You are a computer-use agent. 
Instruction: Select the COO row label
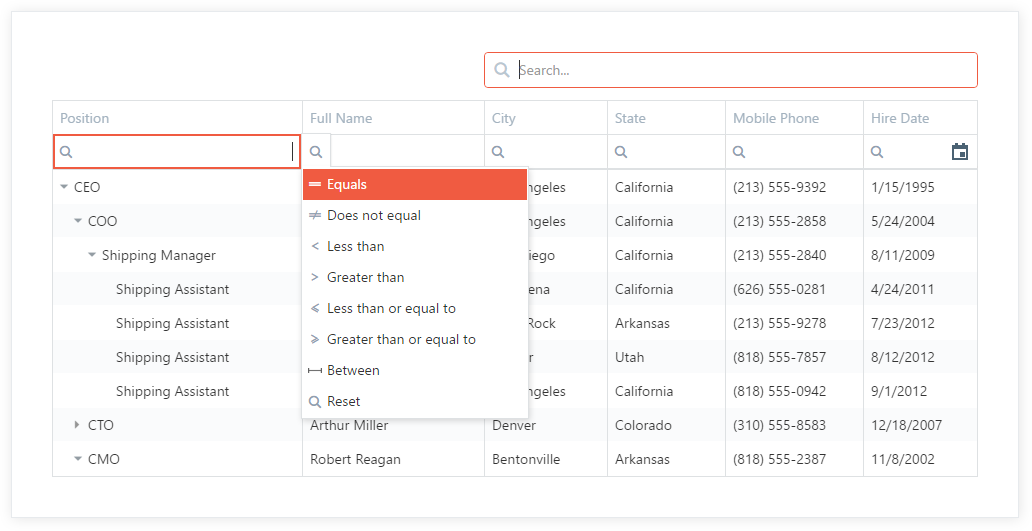point(103,221)
